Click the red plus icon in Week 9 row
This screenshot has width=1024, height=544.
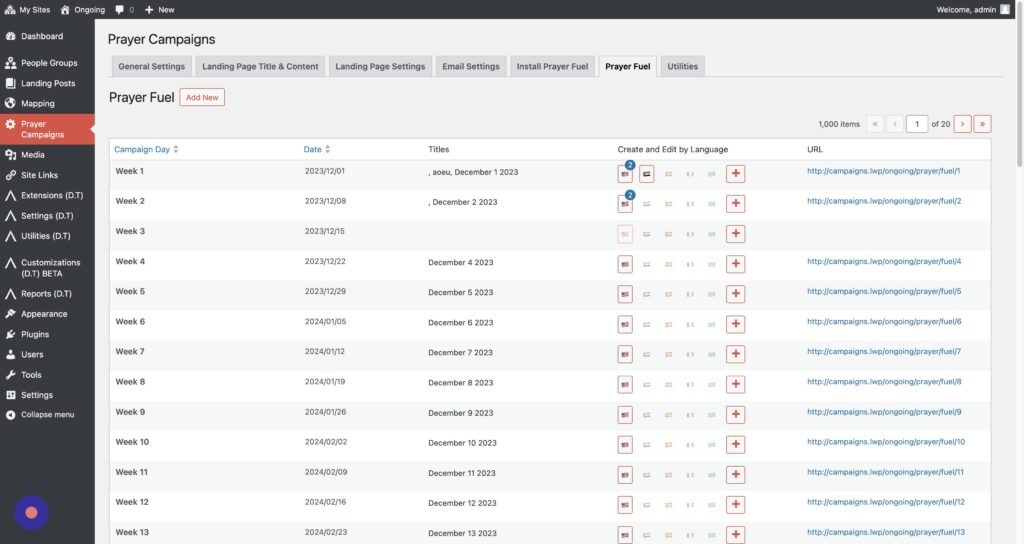736,414
